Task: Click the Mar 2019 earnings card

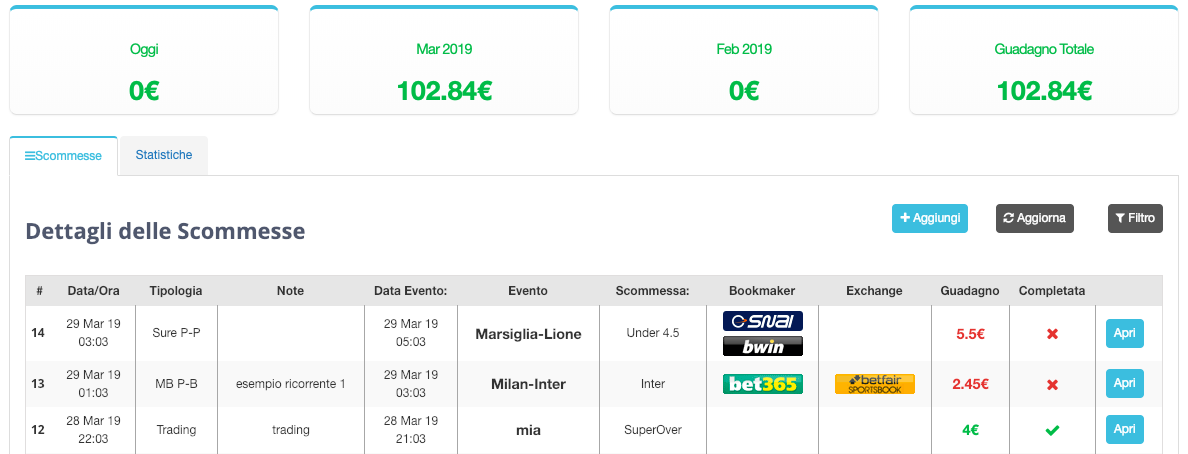Action: (x=444, y=60)
